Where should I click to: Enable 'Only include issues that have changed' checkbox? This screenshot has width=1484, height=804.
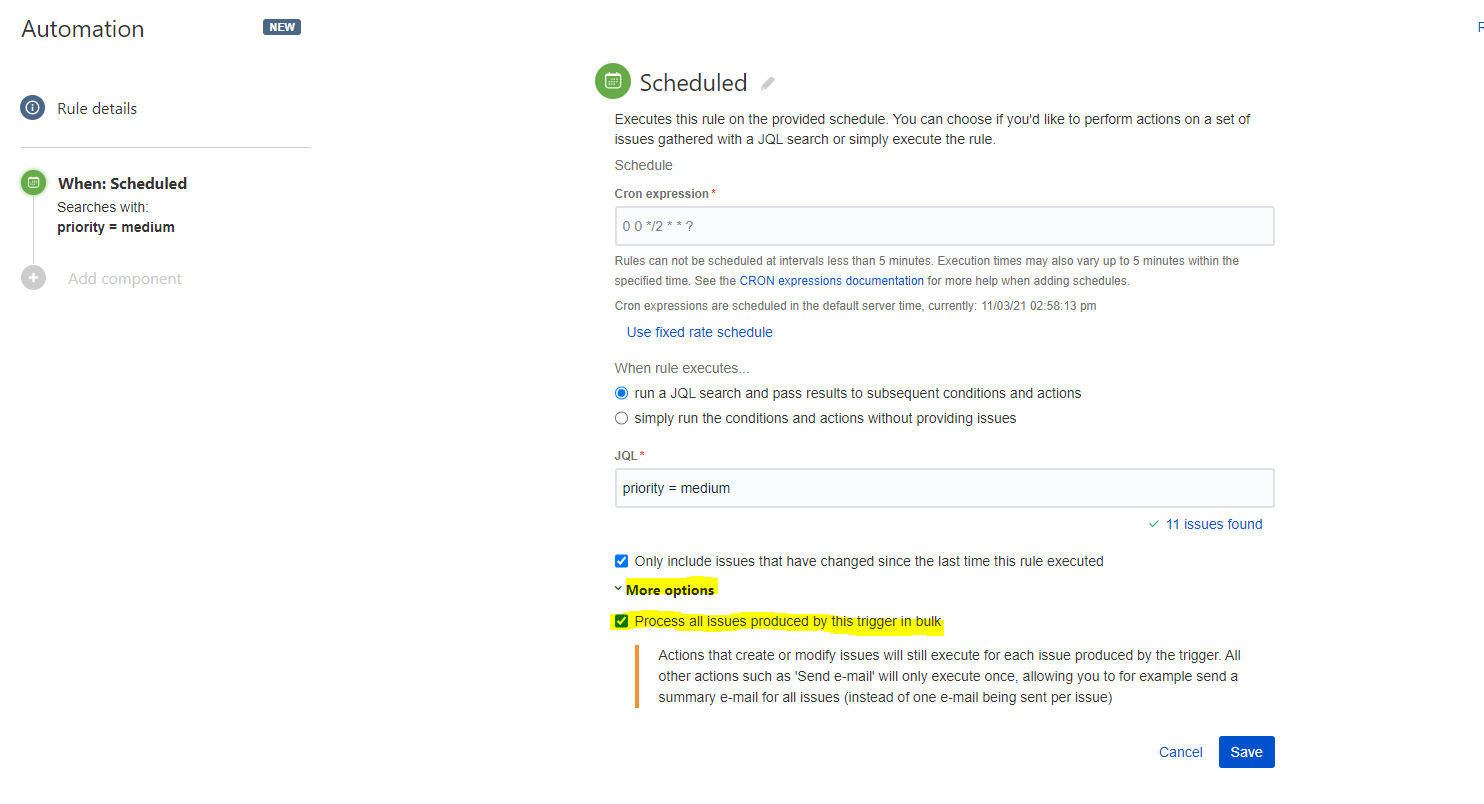point(621,561)
